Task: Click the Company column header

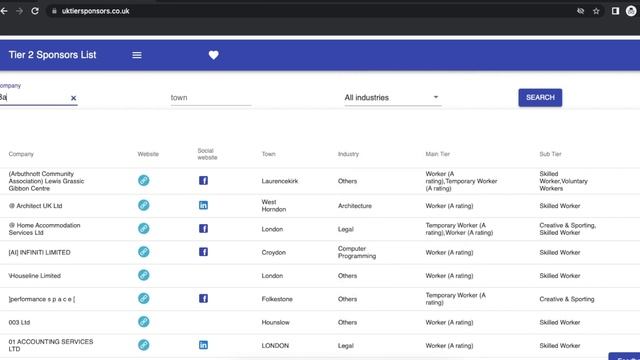Action: click(x=21, y=154)
